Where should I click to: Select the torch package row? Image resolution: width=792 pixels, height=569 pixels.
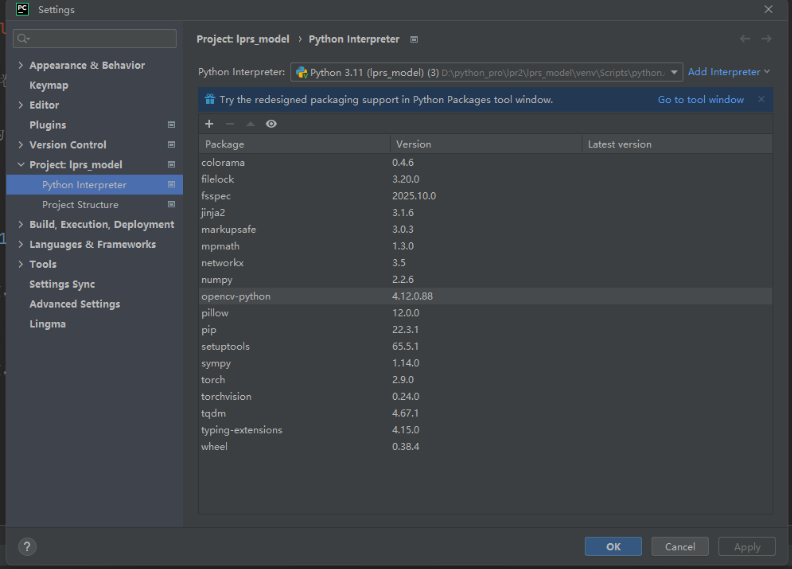coord(485,380)
